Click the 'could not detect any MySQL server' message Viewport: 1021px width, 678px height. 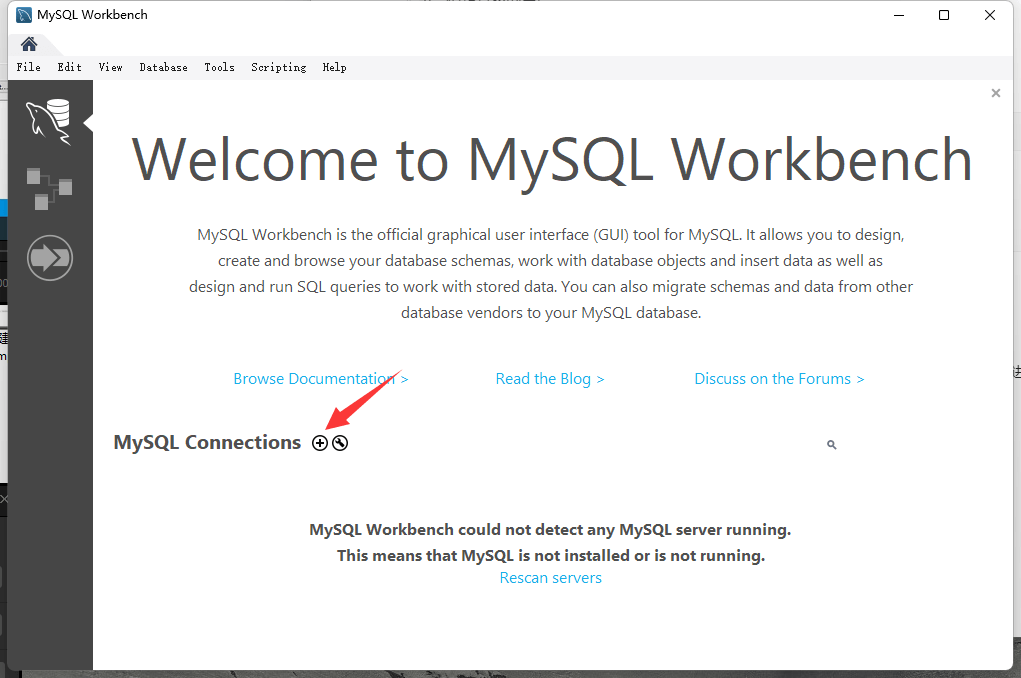click(550, 530)
